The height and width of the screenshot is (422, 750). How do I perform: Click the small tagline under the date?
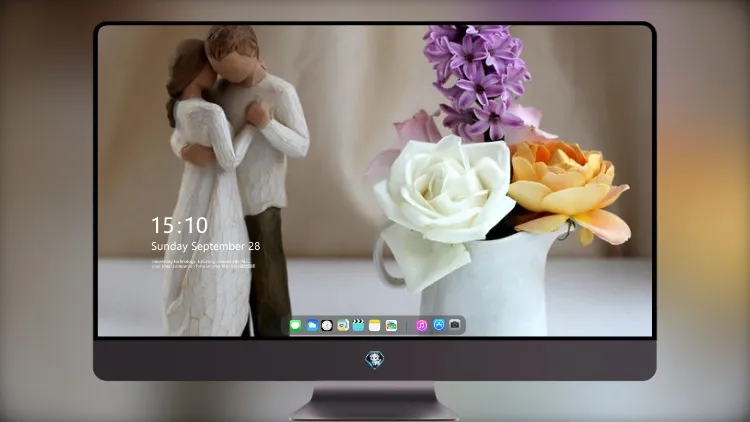[204, 264]
